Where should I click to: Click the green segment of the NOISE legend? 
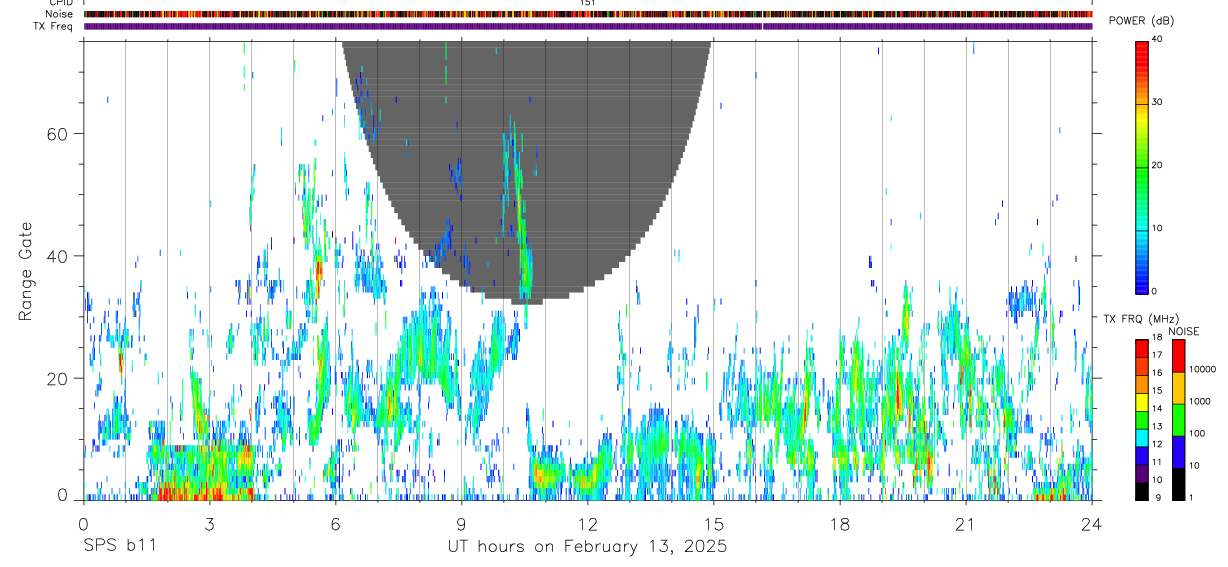(x=1178, y=419)
